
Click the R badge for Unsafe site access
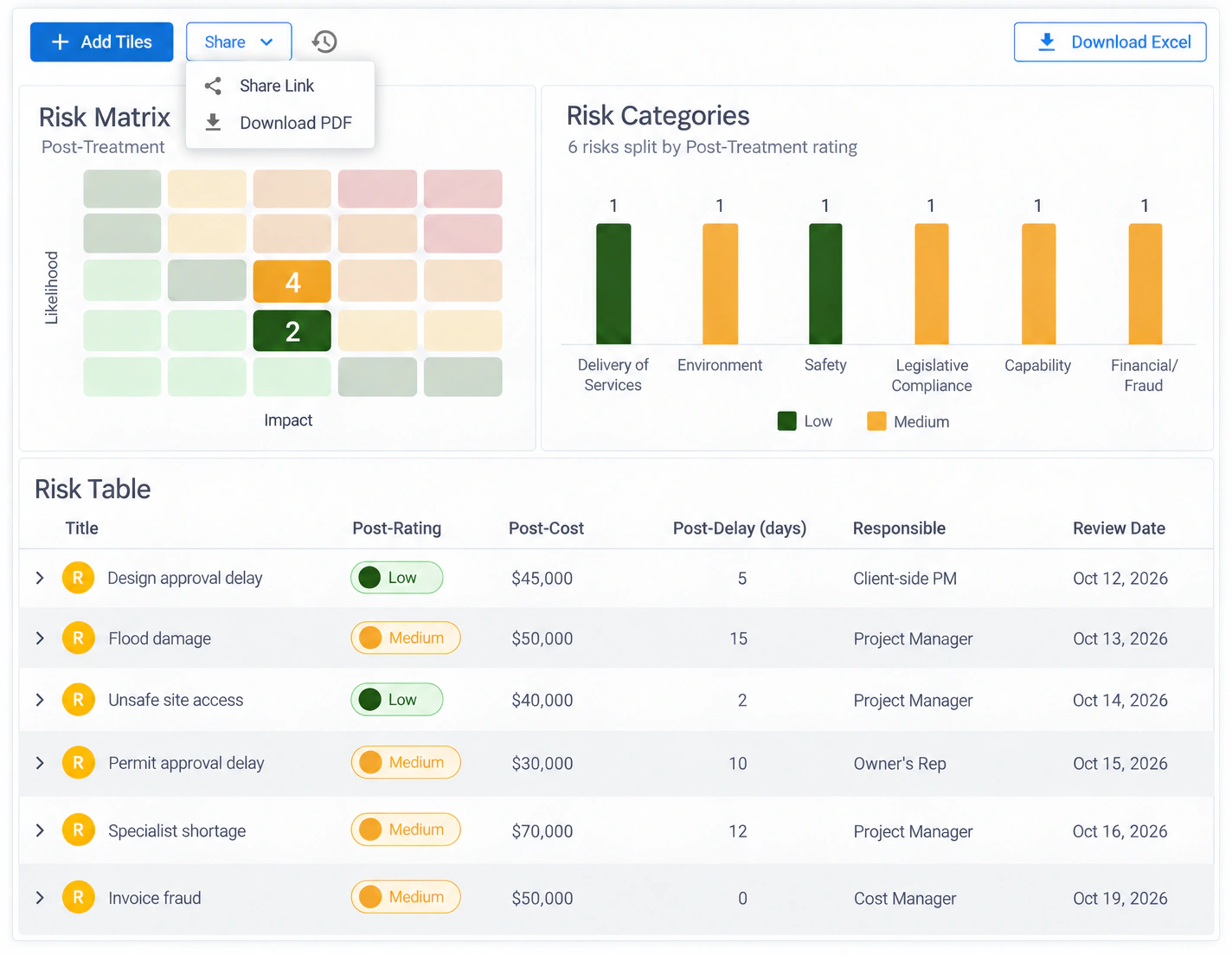[78, 700]
